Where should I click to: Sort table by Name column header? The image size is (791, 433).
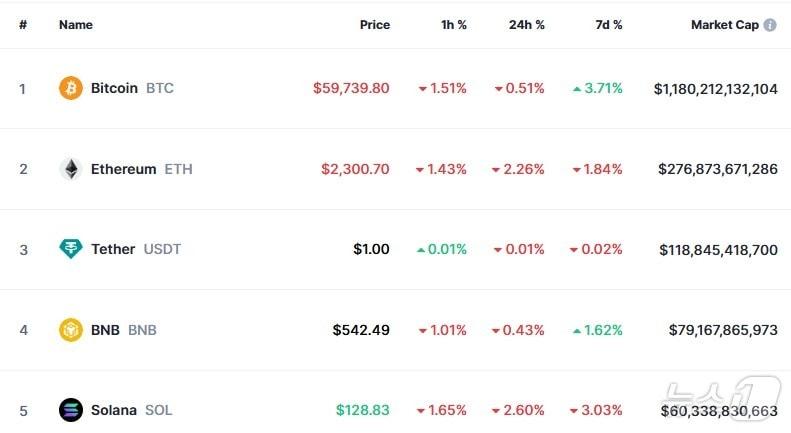pyautogui.click(x=76, y=25)
